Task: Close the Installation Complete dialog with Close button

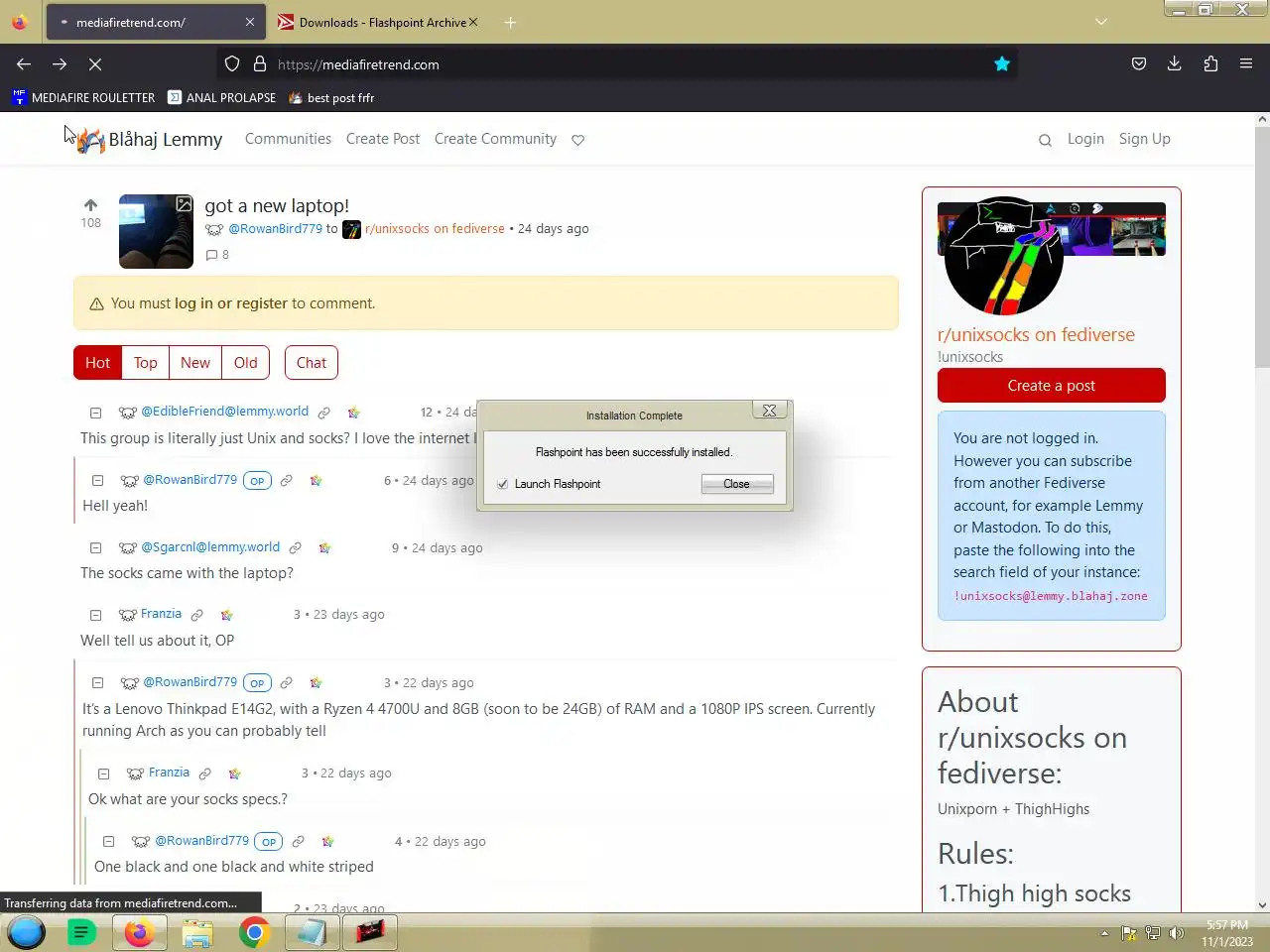Action: pyautogui.click(x=737, y=484)
